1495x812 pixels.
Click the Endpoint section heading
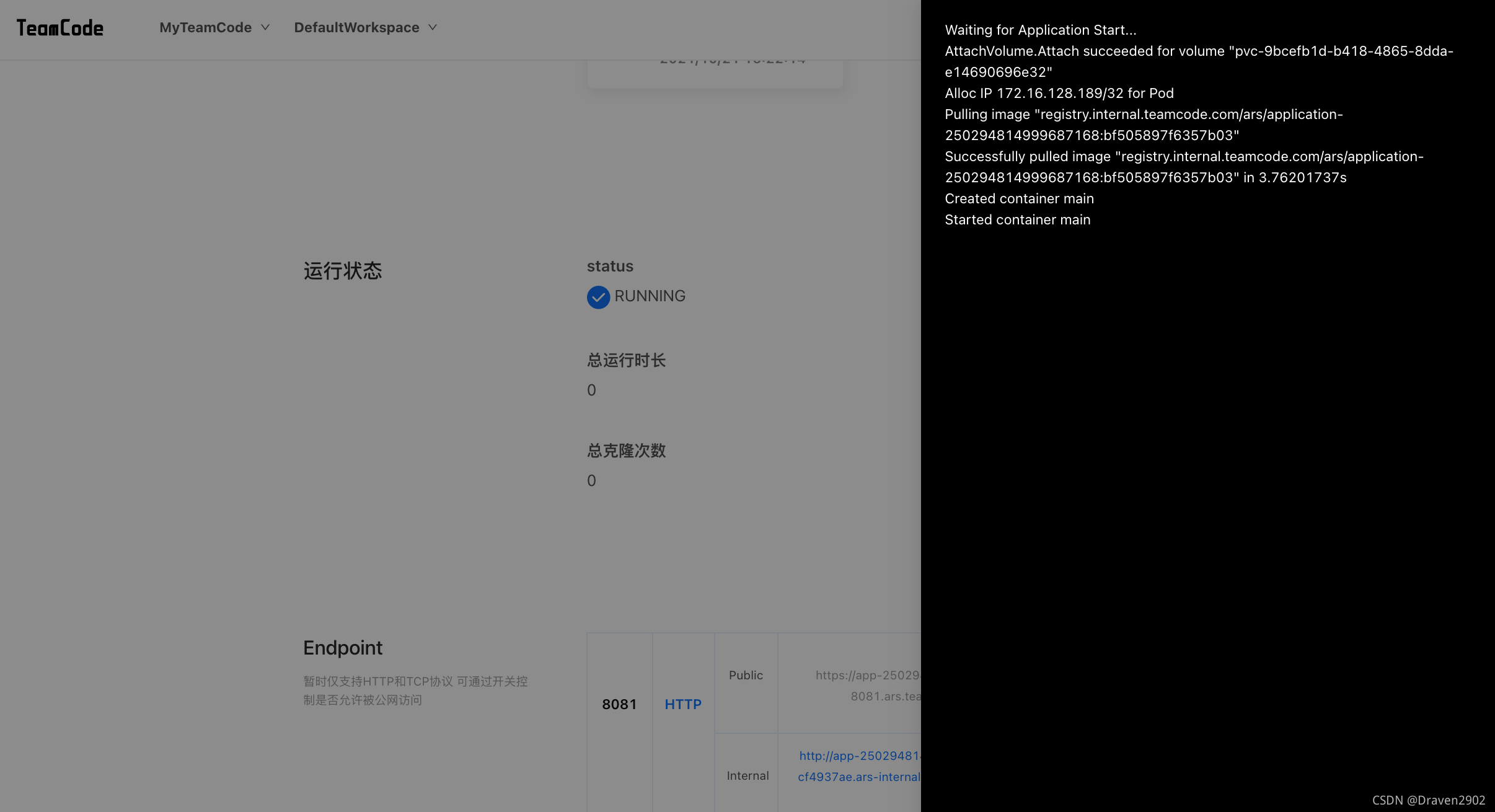click(343, 648)
